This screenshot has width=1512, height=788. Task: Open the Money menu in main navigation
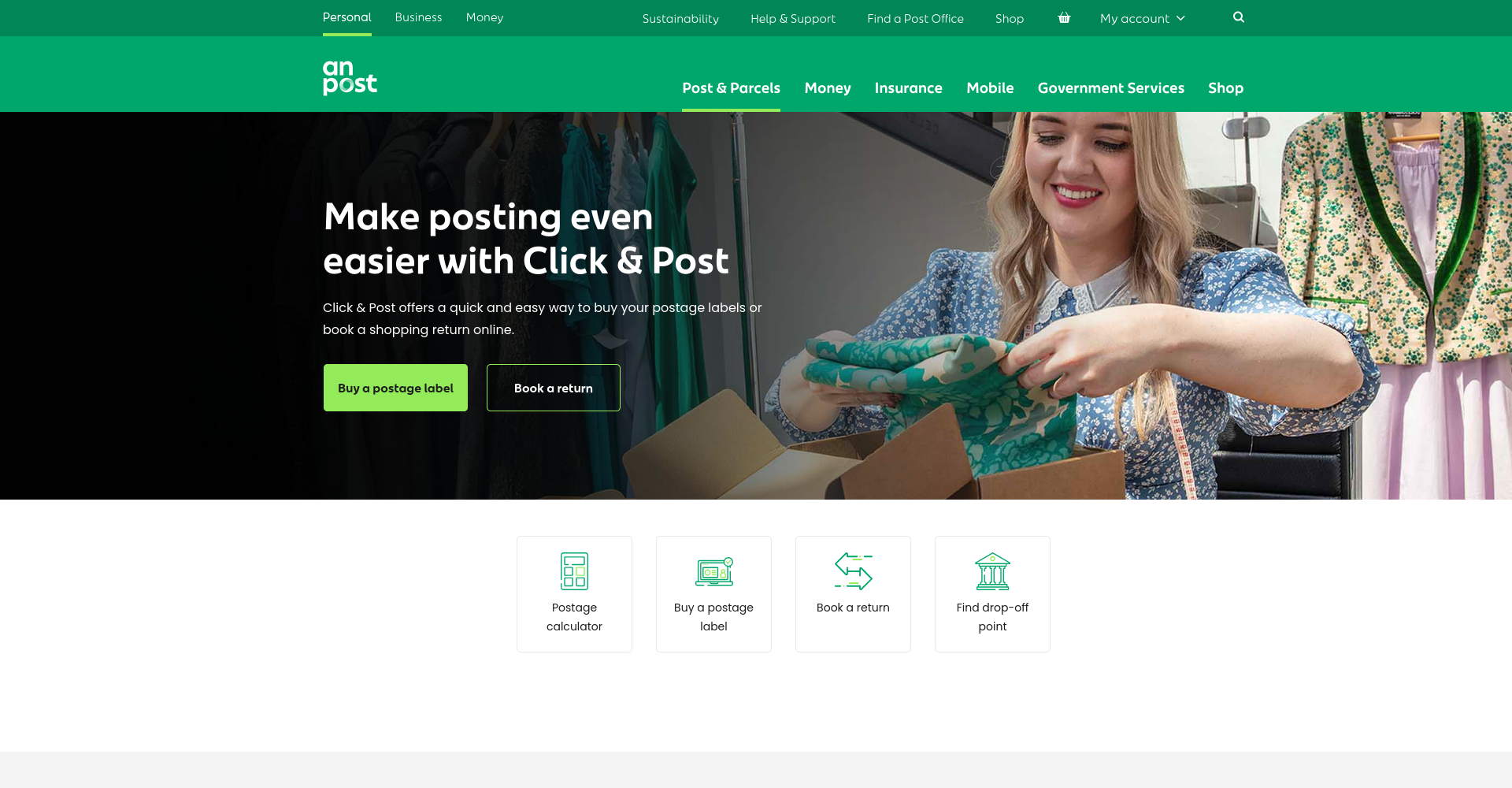click(x=828, y=88)
